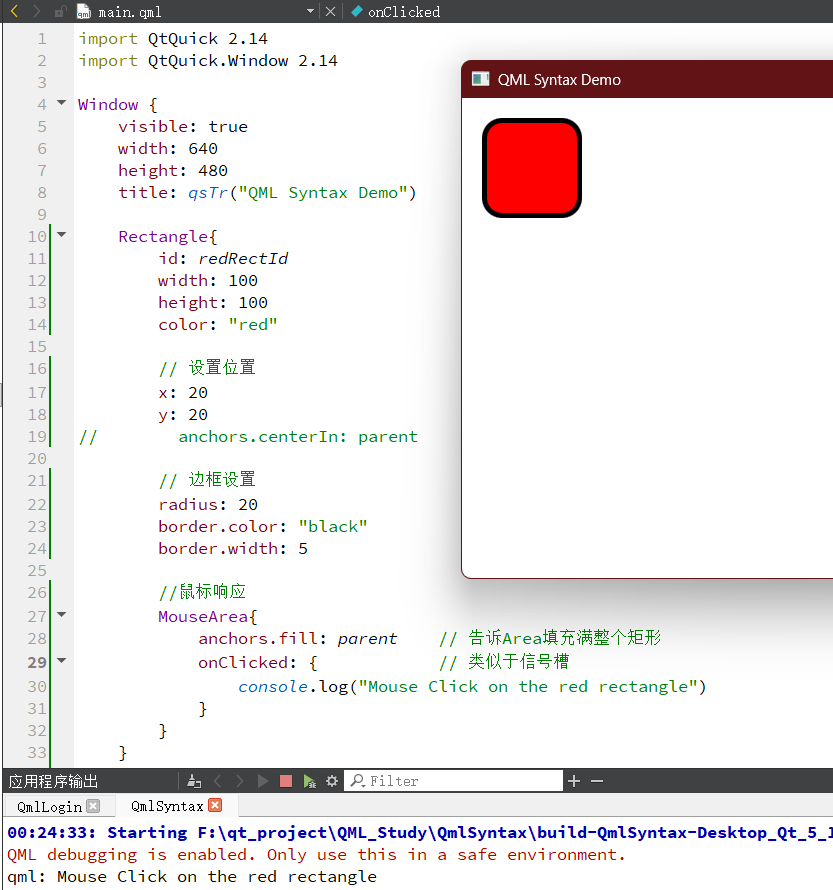This screenshot has height=890, width=833.
Task: Stop the running application with red square
Action: point(286,781)
